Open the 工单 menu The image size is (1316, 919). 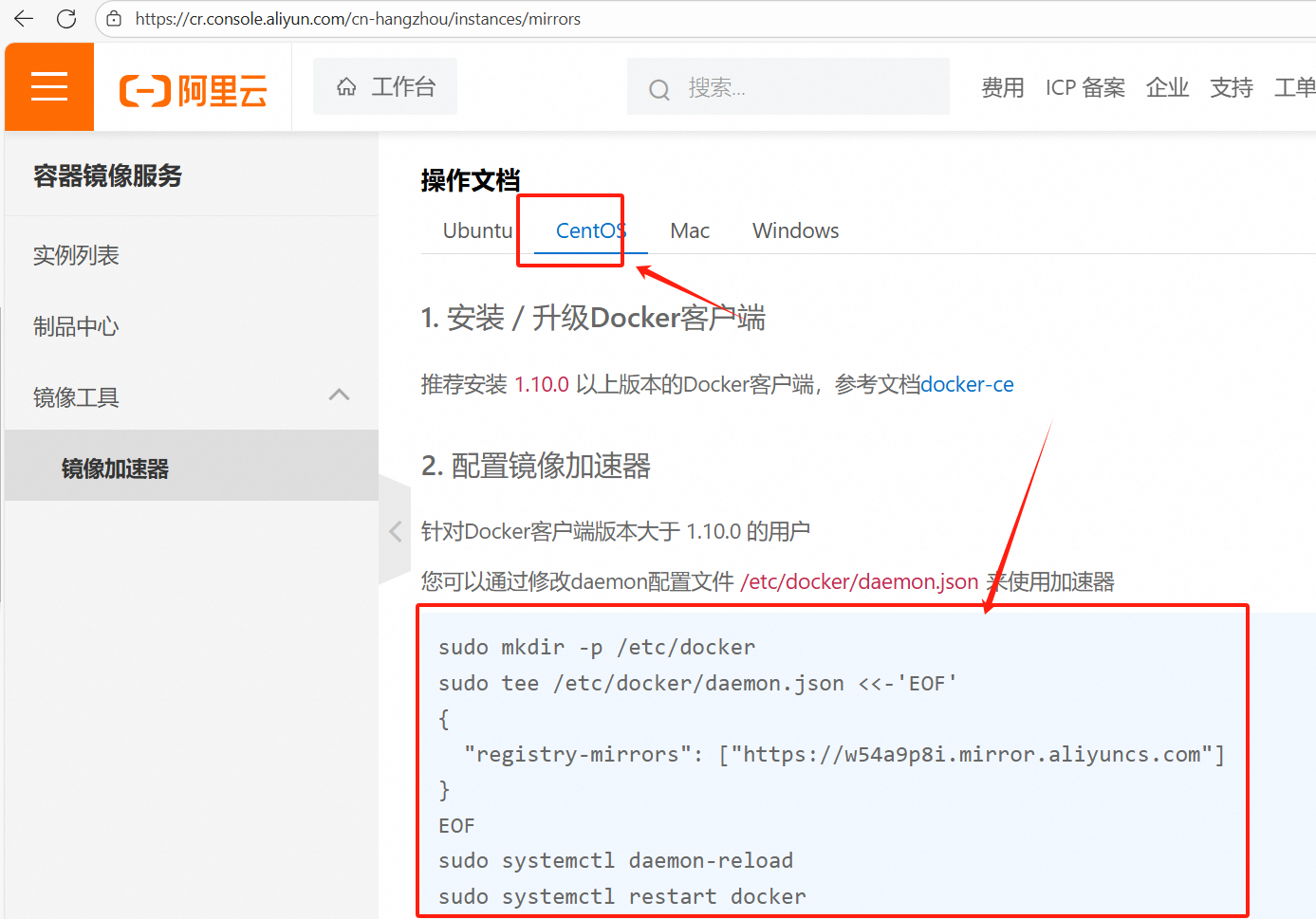point(1294,88)
